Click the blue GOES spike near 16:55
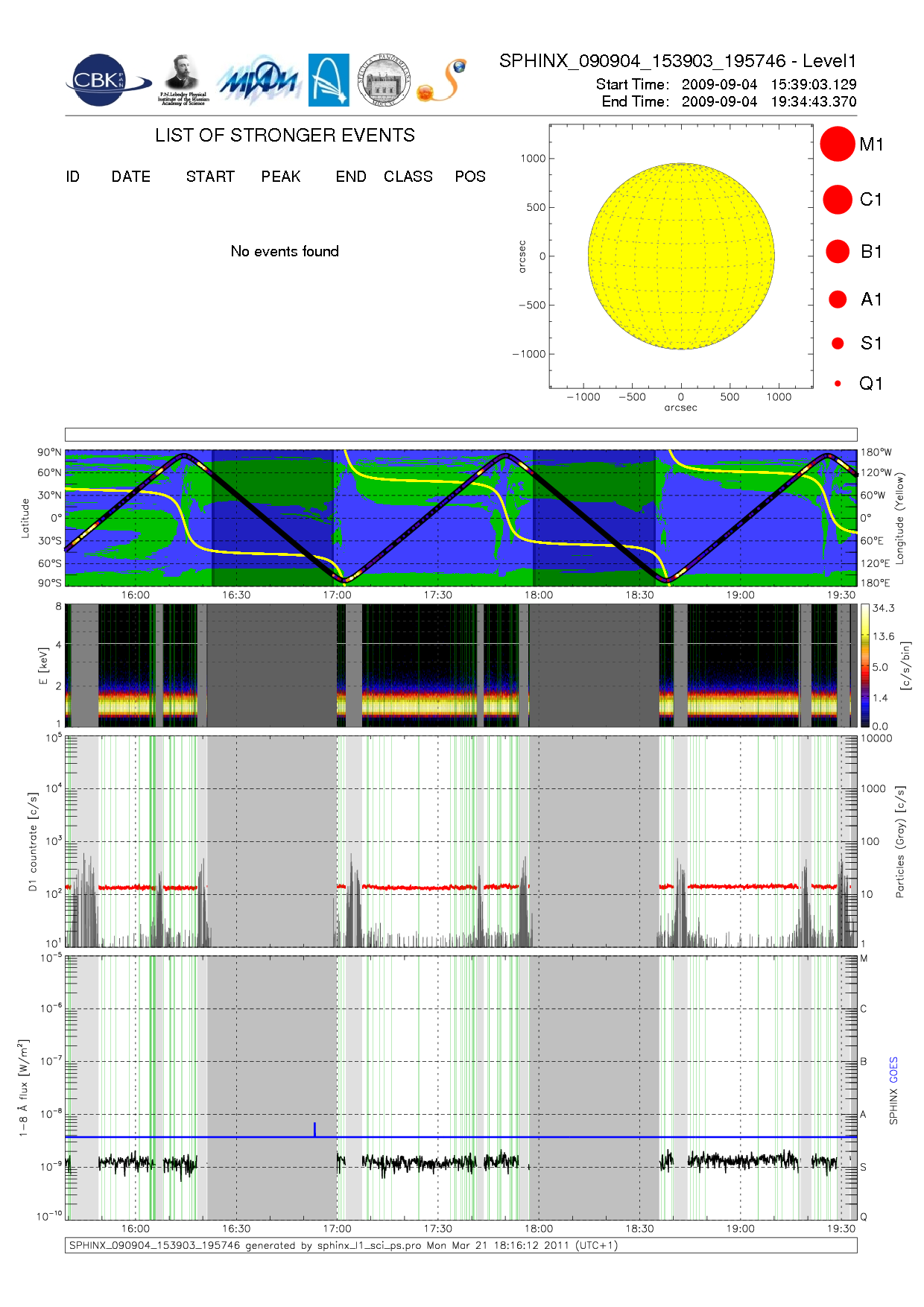Screen dimensions: 924x1307 314,1130
